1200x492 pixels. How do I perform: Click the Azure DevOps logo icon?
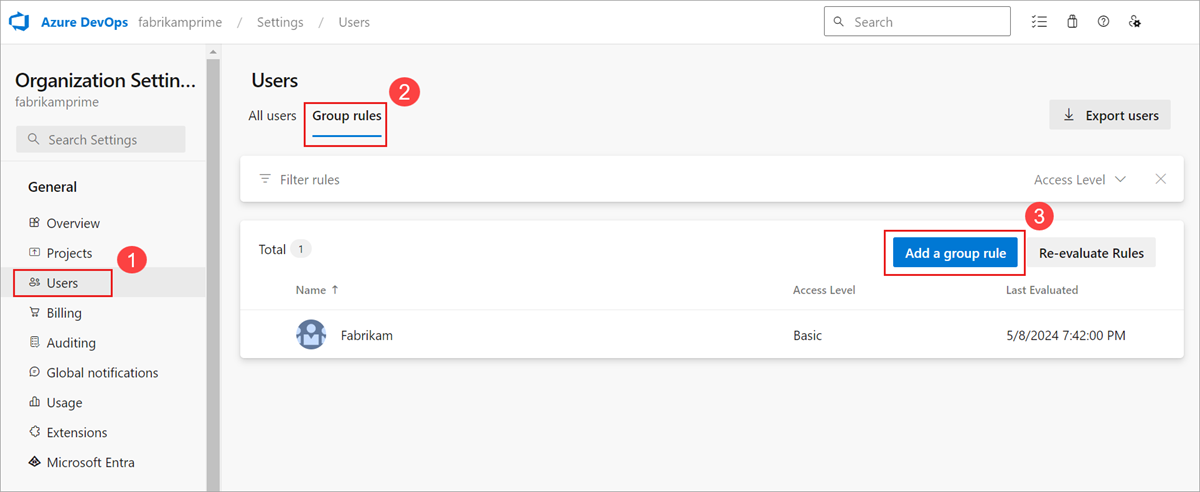click(x=19, y=21)
